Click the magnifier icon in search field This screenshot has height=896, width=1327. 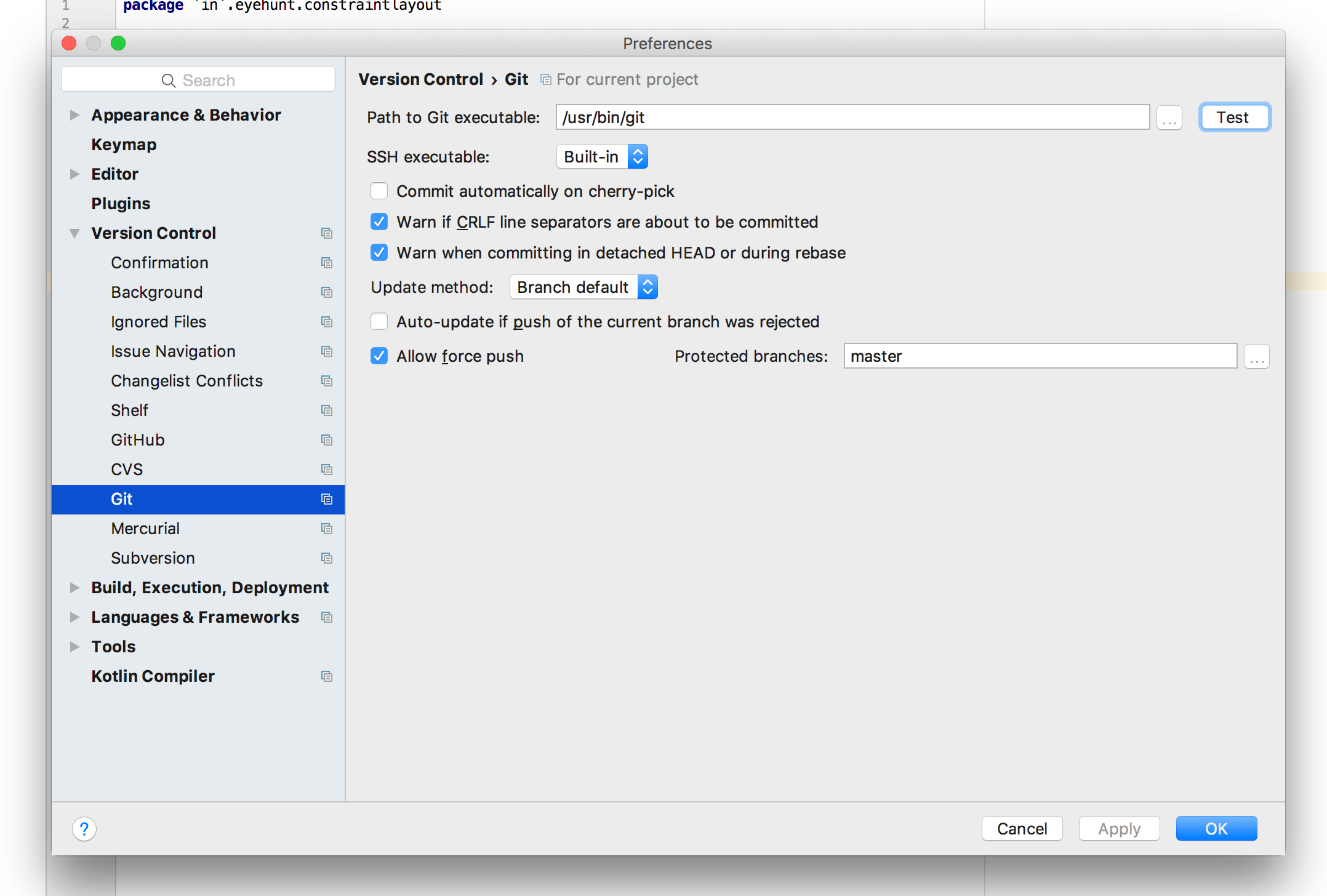[168, 80]
